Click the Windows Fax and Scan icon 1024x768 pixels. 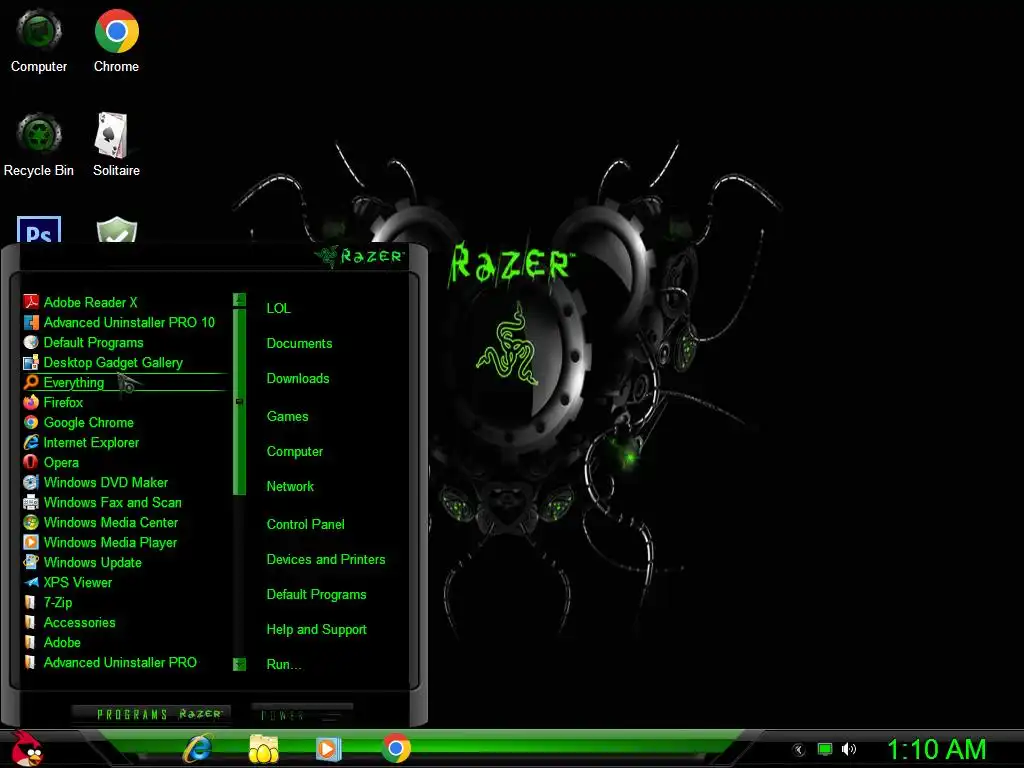[x=31, y=502]
